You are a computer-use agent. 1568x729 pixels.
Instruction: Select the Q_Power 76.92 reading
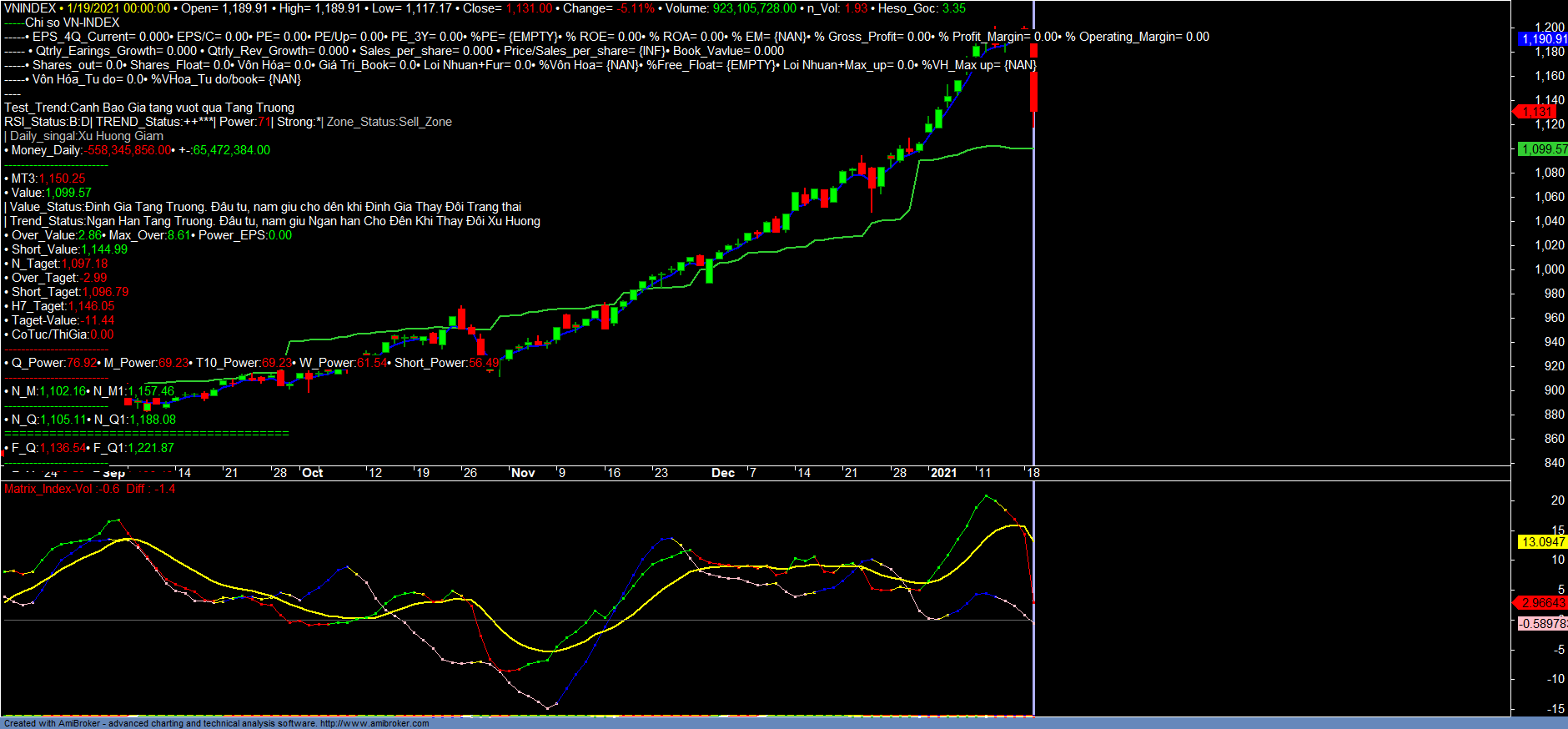pos(51,363)
